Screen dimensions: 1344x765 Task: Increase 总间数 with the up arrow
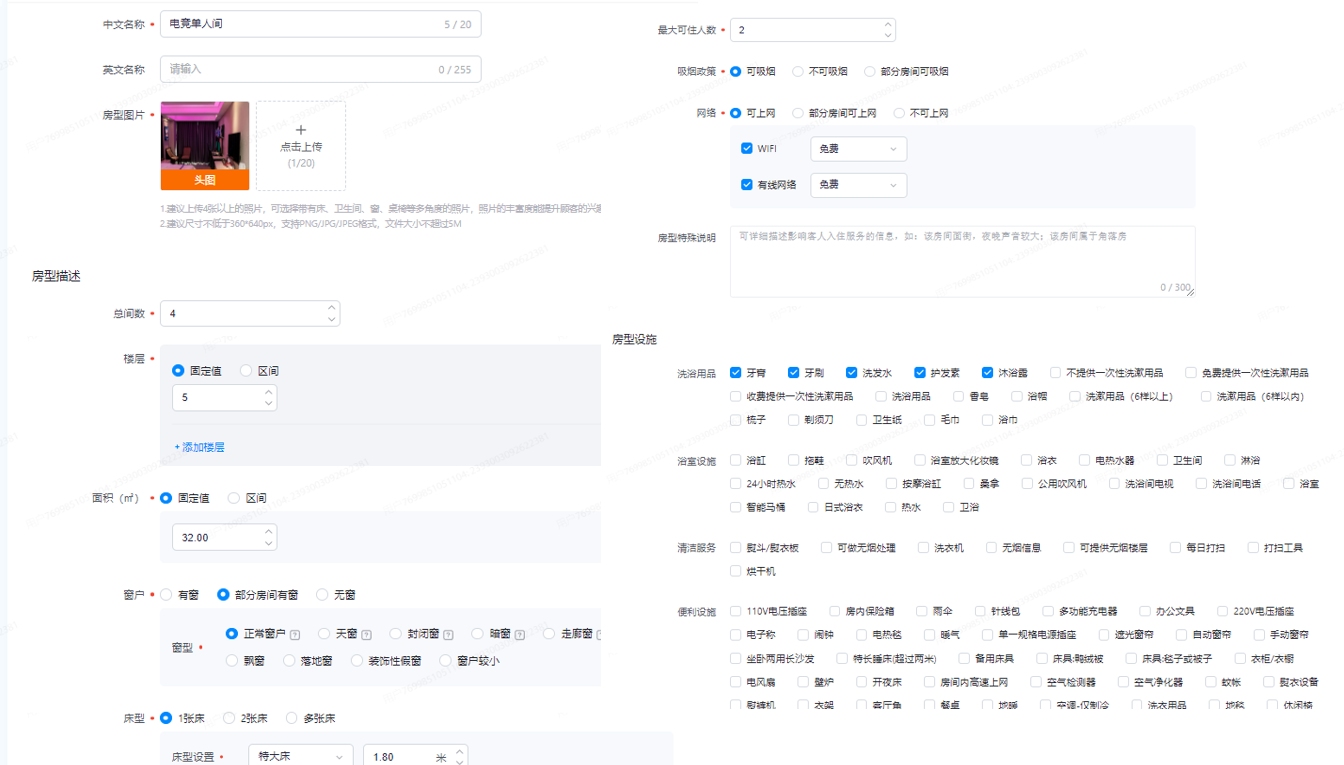pyautogui.click(x=331, y=308)
